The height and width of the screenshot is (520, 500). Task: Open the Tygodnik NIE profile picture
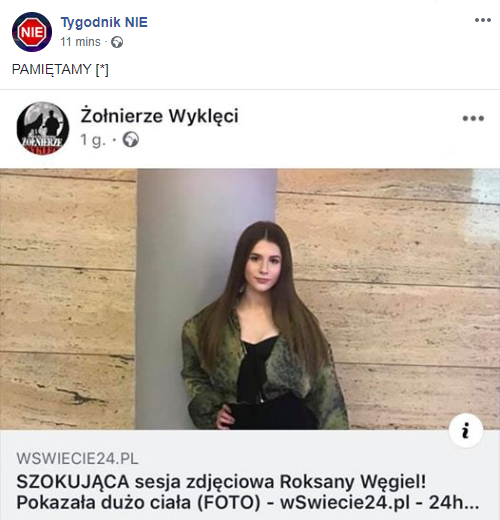tap(32, 32)
